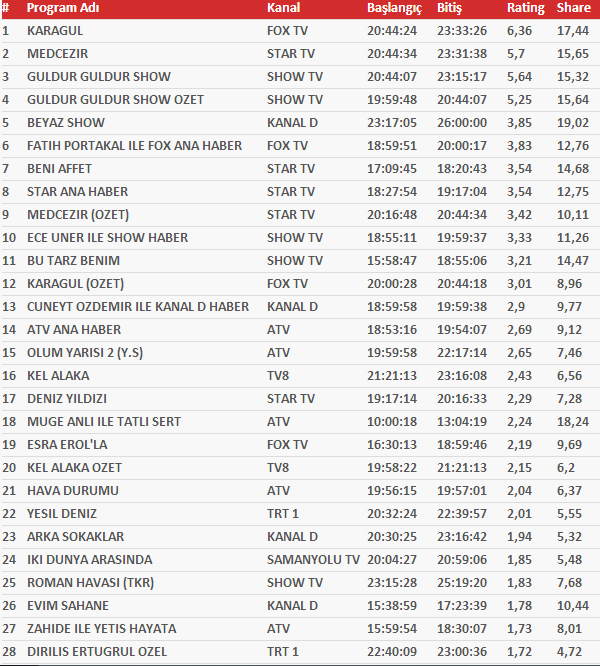The width and height of the screenshot is (600, 666).
Task: Click OLUM YARISI 2 (Y.S) title
Action: tap(85, 353)
